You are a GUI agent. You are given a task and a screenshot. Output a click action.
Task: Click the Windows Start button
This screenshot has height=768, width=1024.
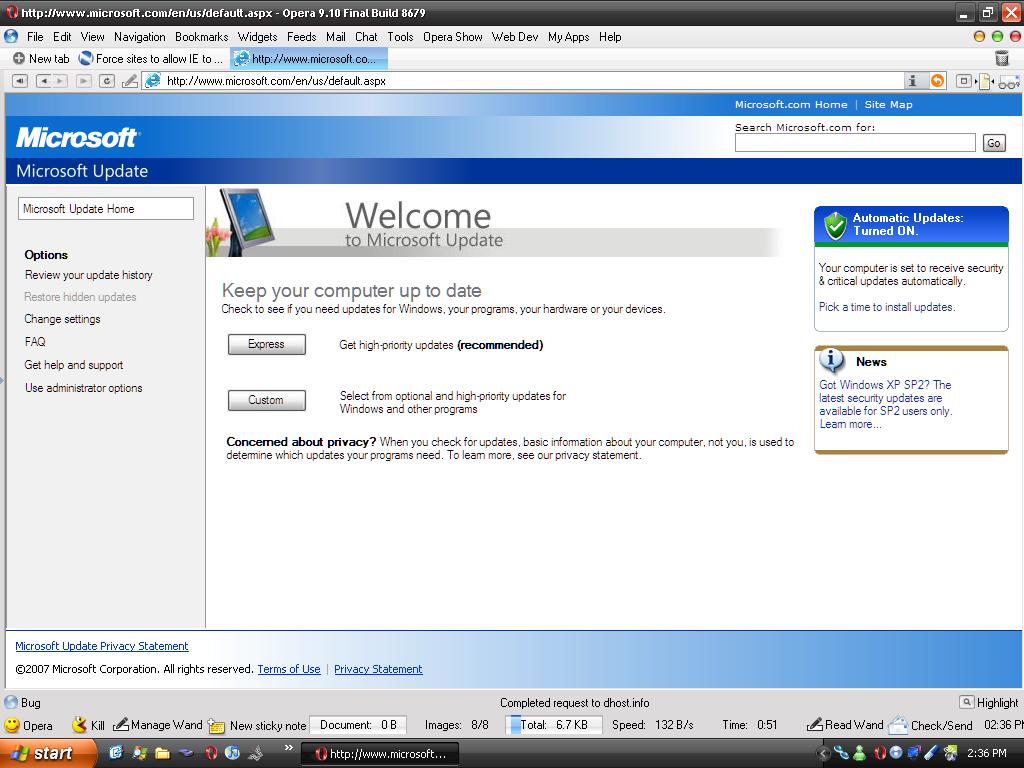pyautogui.click(x=44, y=753)
